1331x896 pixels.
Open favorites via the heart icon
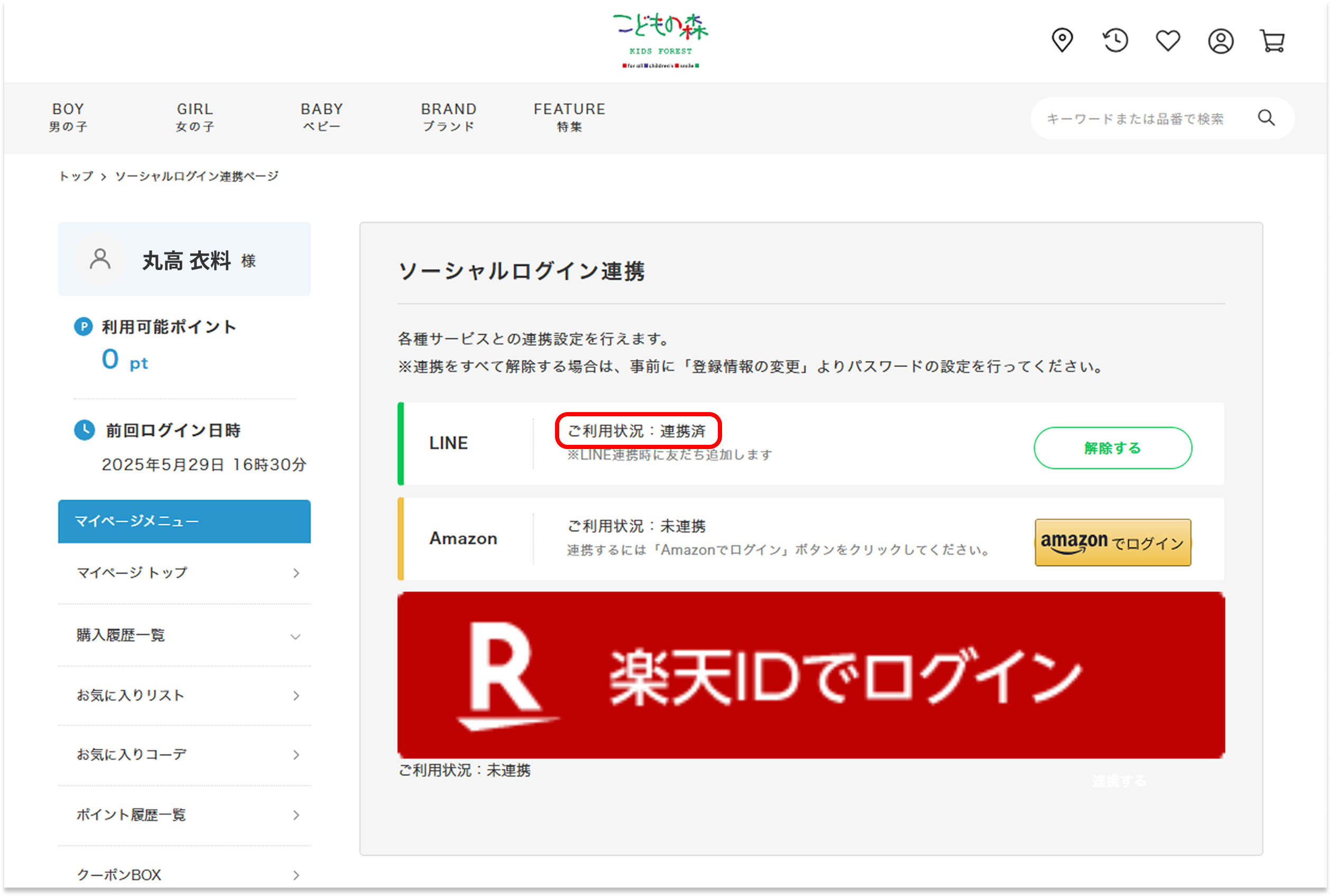tap(1168, 41)
